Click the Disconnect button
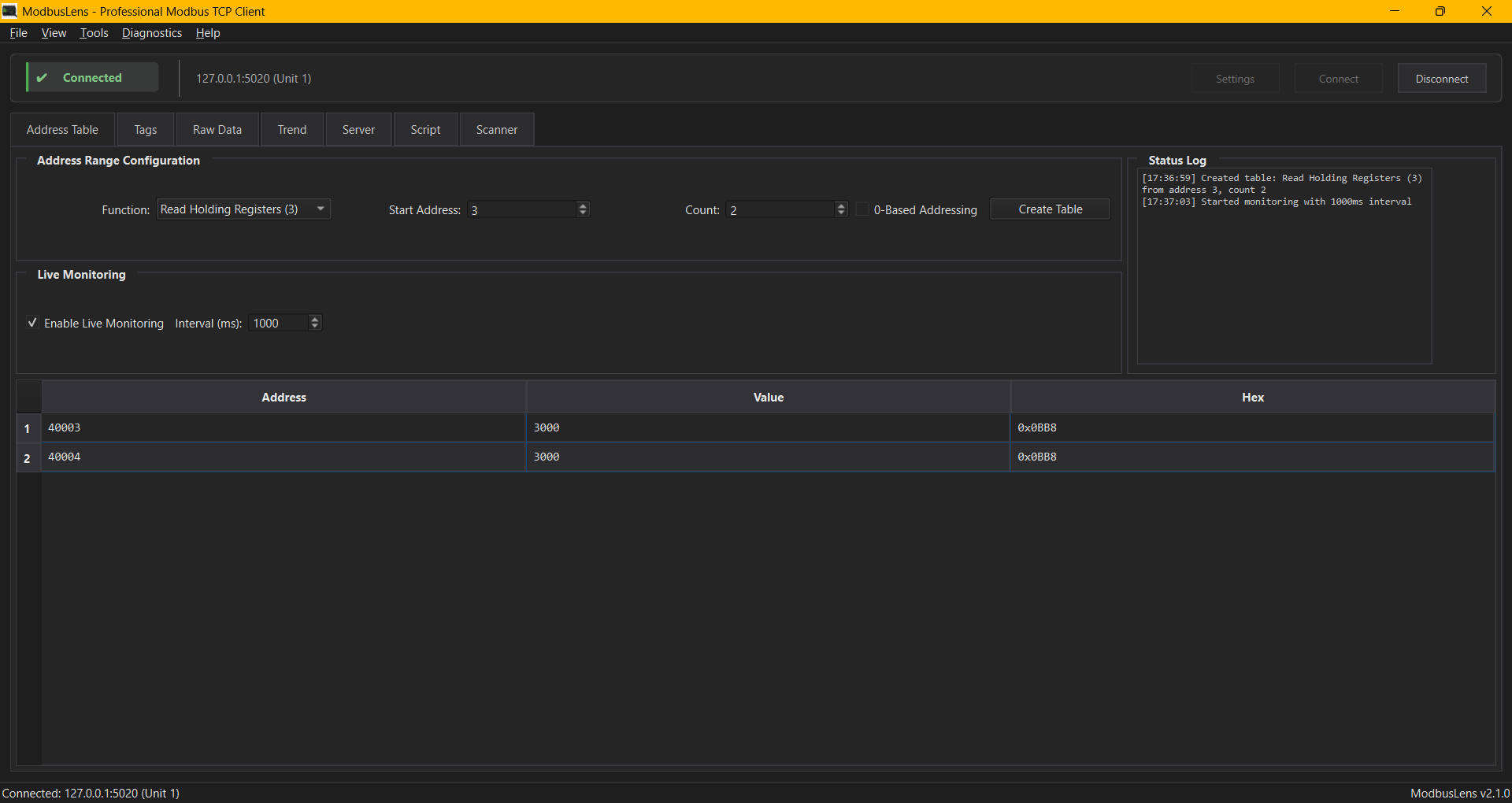This screenshot has width=1512, height=803. 1442,79
